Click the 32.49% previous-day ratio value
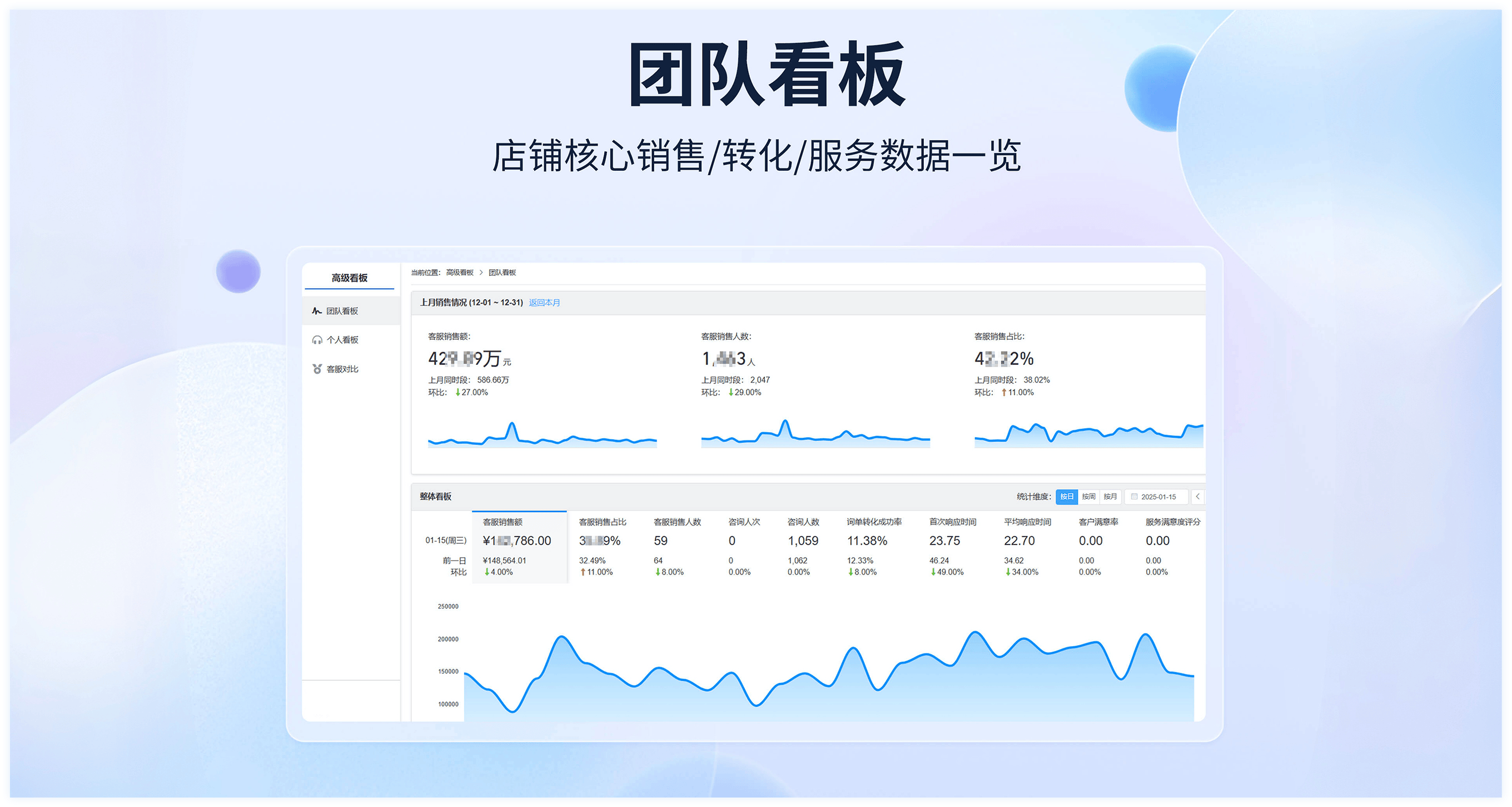This screenshot has width=1512, height=807. point(592,561)
